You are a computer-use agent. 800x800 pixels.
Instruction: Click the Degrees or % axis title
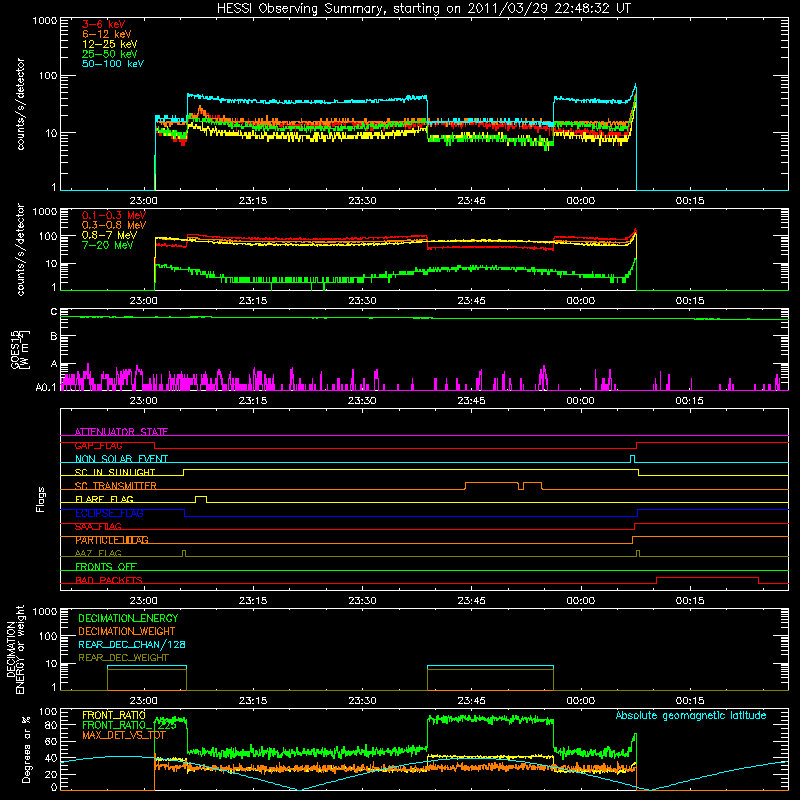click(x=26, y=749)
